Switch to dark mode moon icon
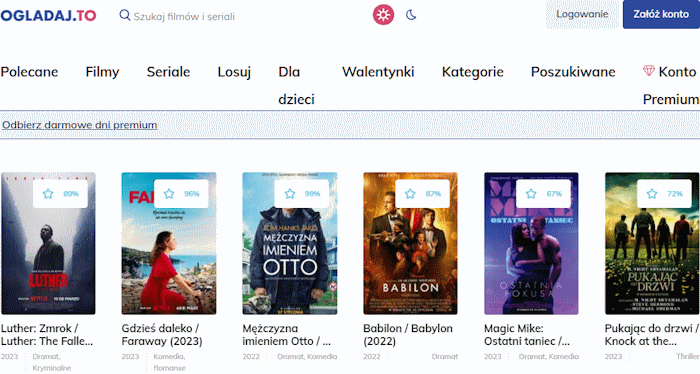Image resolution: width=700 pixels, height=374 pixels. tap(411, 15)
